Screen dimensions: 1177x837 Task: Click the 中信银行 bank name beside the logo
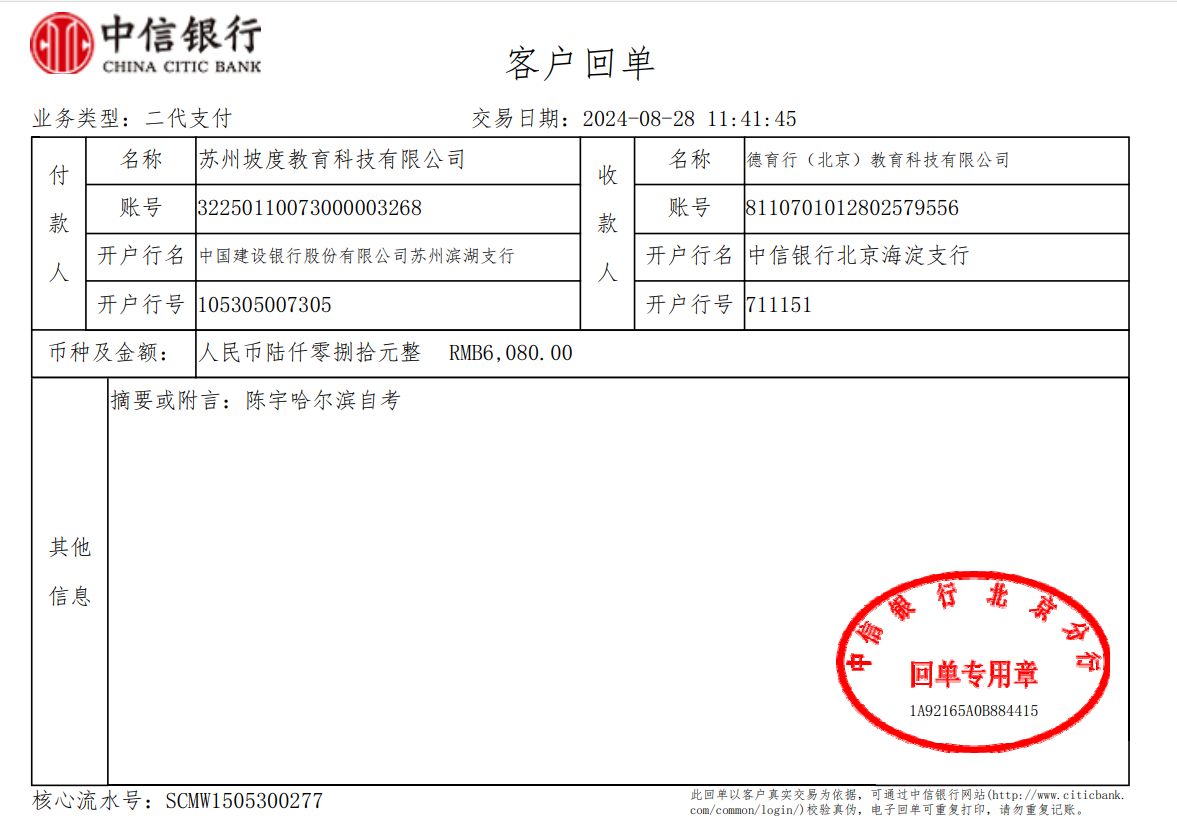182,35
